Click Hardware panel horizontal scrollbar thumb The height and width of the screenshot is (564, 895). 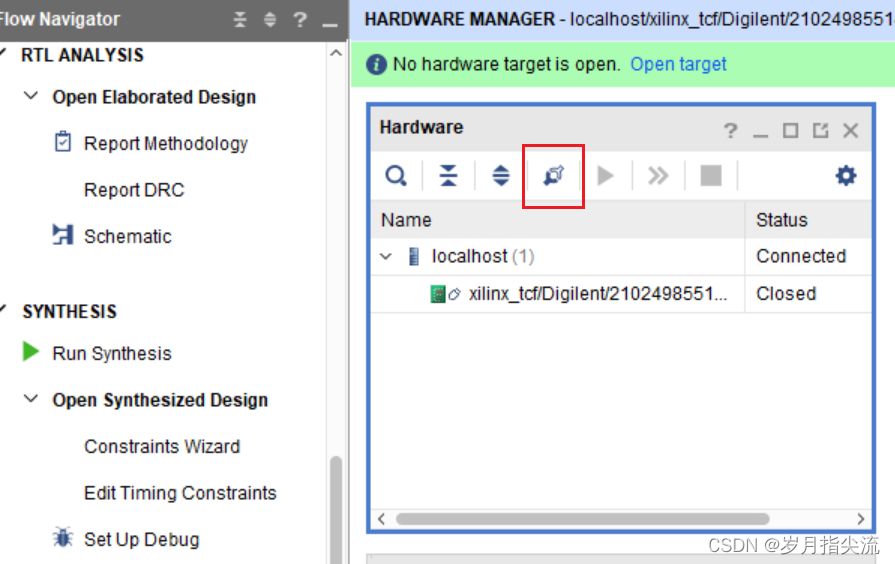(x=582, y=519)
